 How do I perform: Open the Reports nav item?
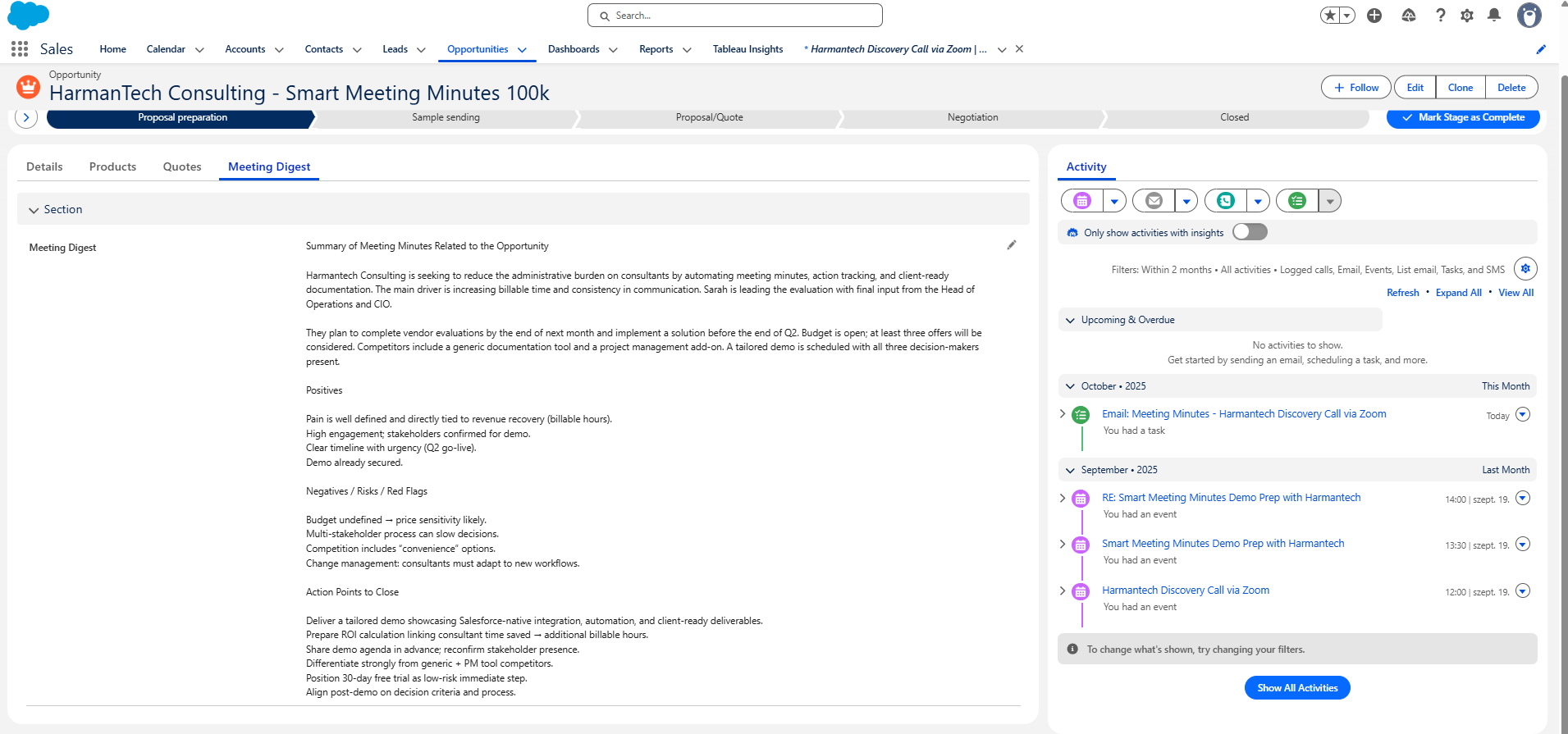tap(656, 49)
